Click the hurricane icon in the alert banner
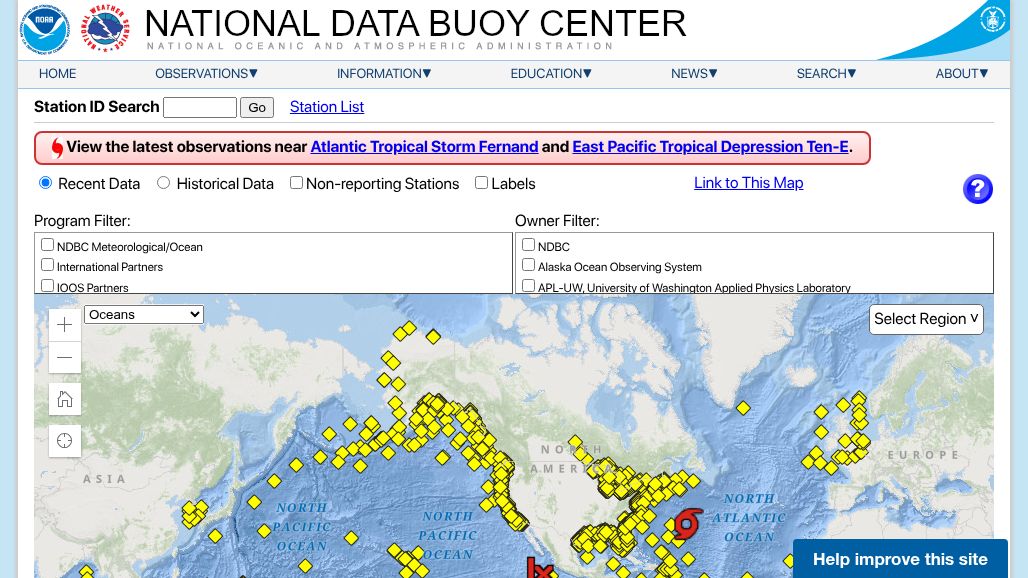 point(57,148)
